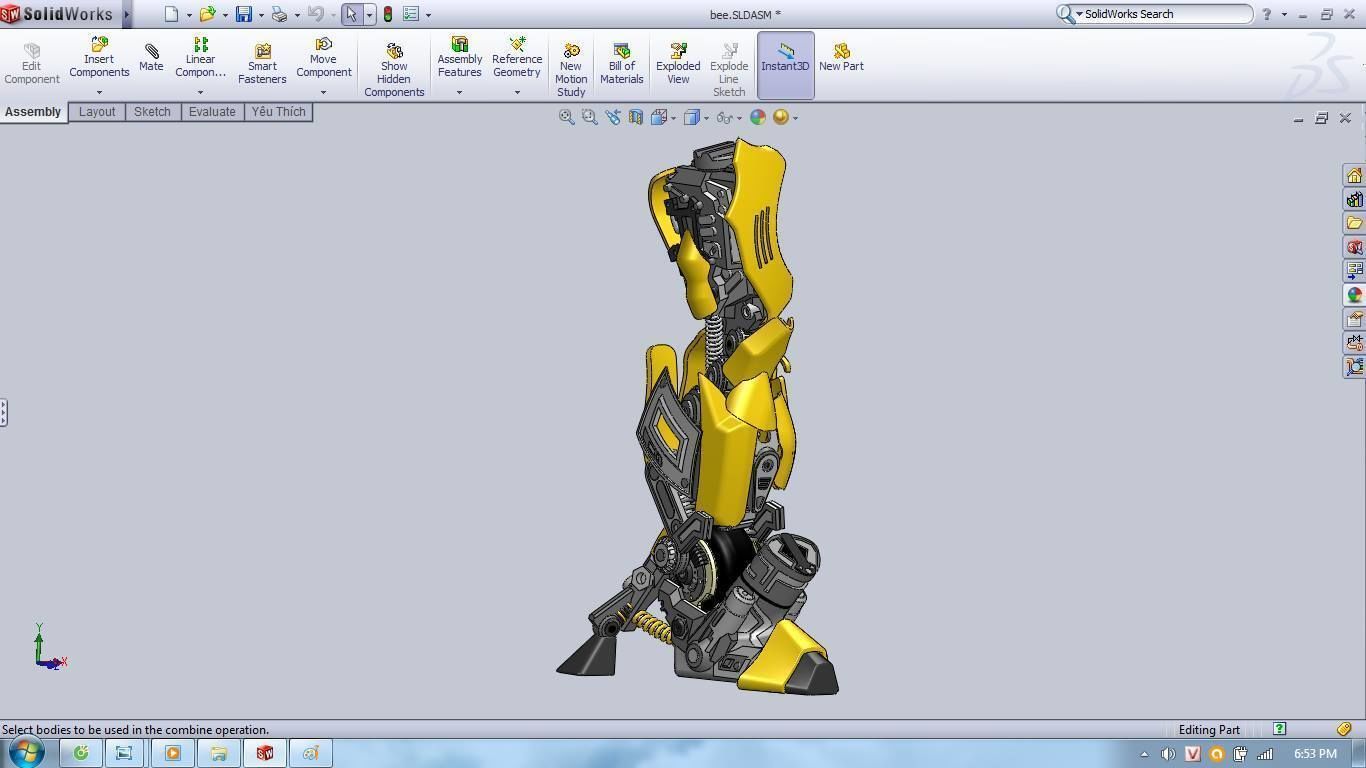Open Appearances color ball icon in task pane
Screen dimensions: 1366x768
(x=1354, y=295)
